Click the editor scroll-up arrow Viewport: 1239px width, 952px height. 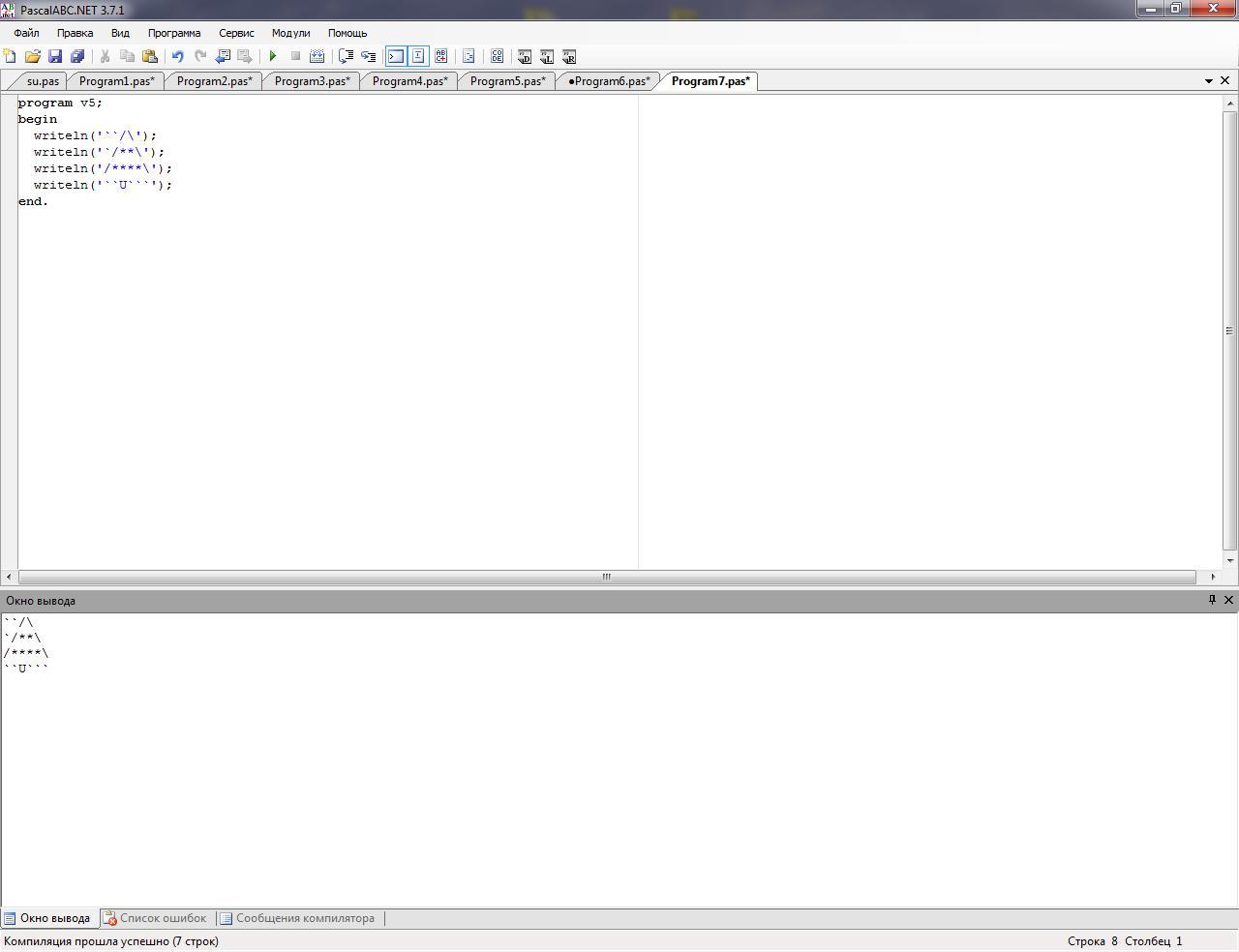1230,103
